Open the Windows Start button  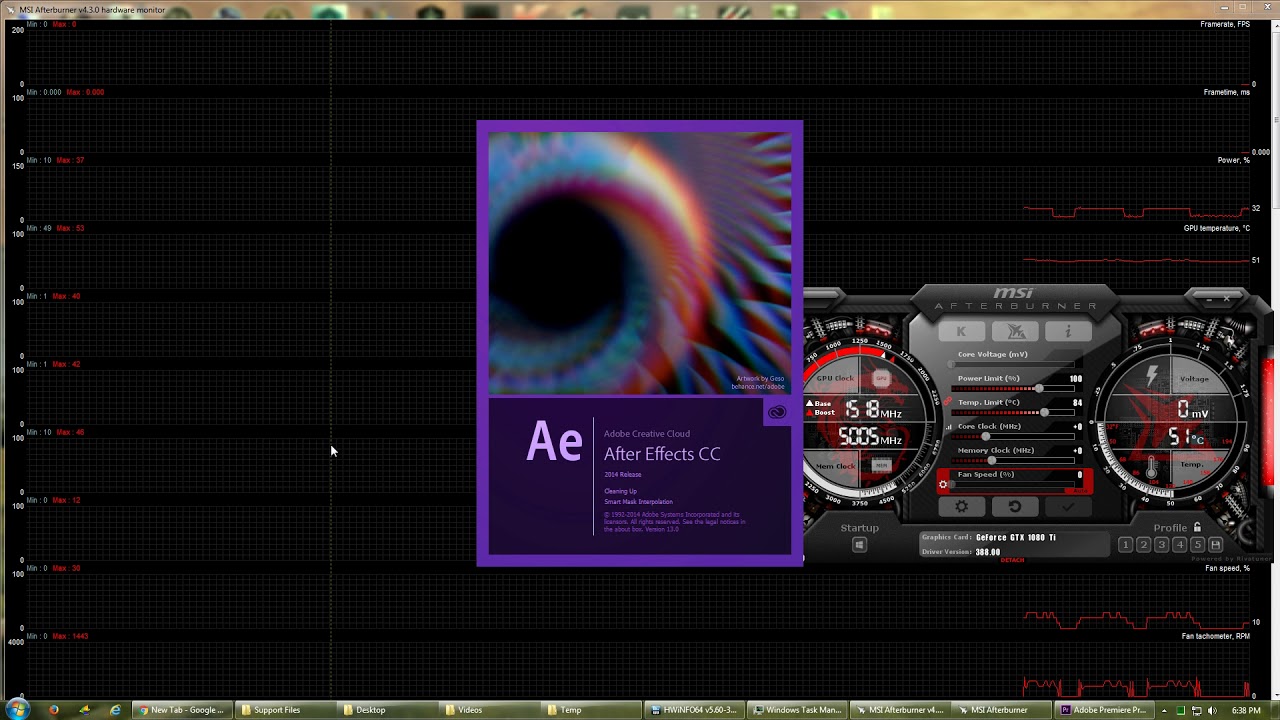(x=18, y=709)
